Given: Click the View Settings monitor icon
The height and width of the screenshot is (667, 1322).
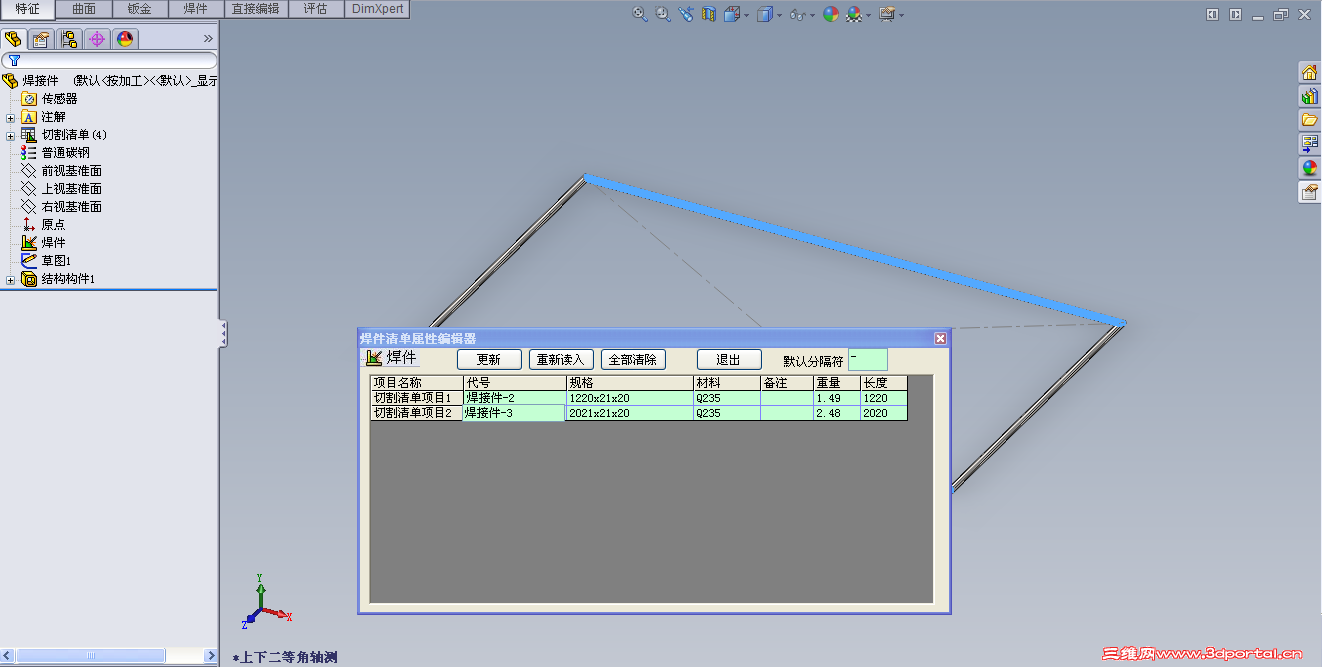Looking at the screenshot, I should (887, 14).
